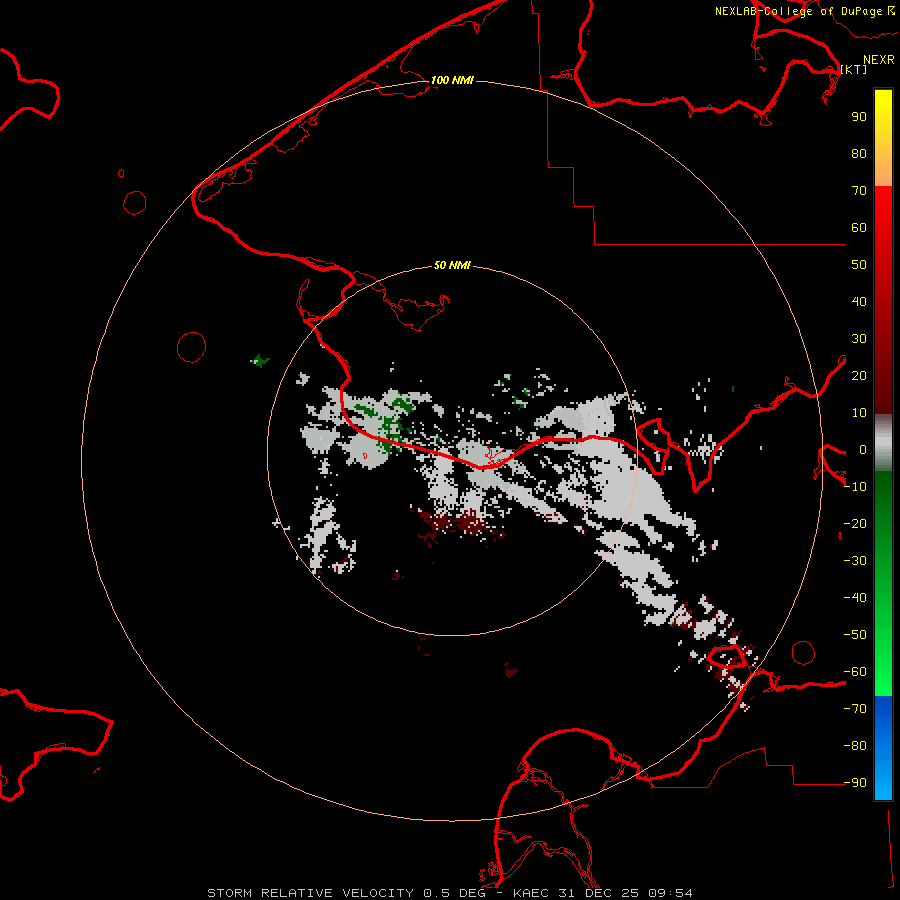Click the bright green segment of the color bar
This screenshot has height=900, width=900.
click(x=883, y=583)
